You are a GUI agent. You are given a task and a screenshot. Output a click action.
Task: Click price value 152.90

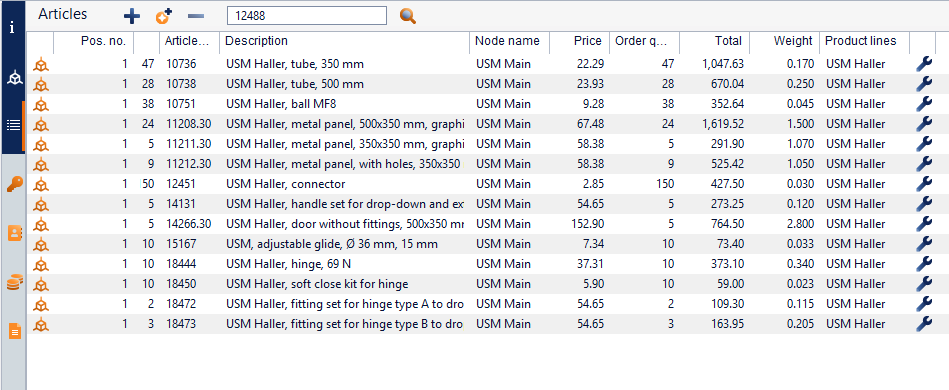[x=588, y=223]
